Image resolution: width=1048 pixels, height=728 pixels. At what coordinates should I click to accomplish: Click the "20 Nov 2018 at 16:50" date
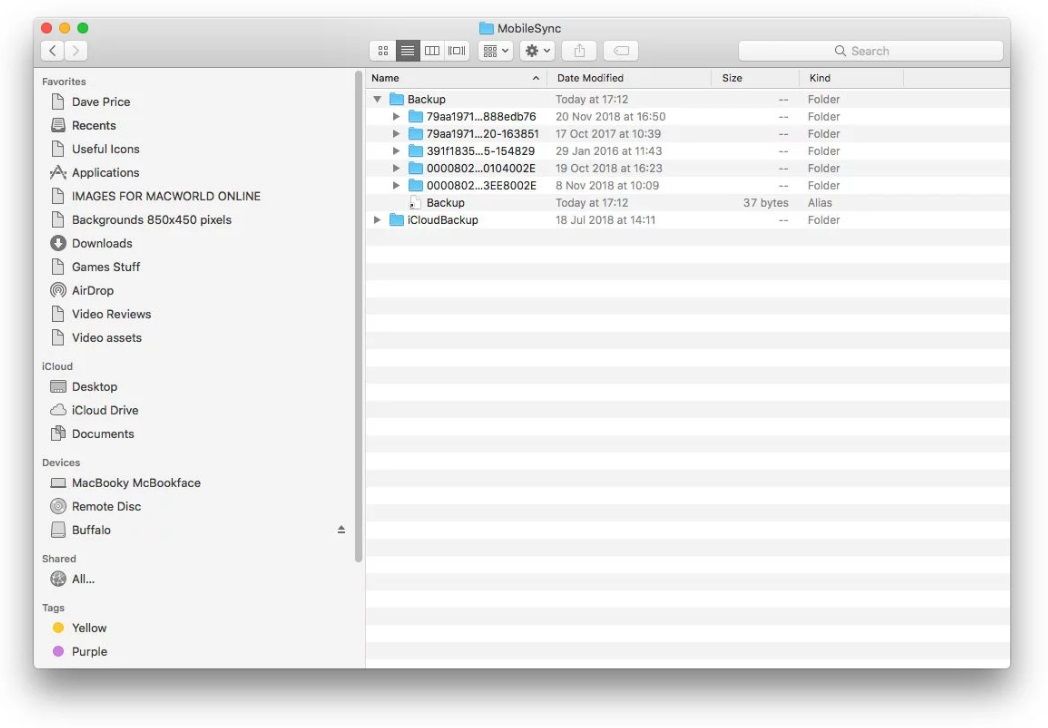coord(610,116)
